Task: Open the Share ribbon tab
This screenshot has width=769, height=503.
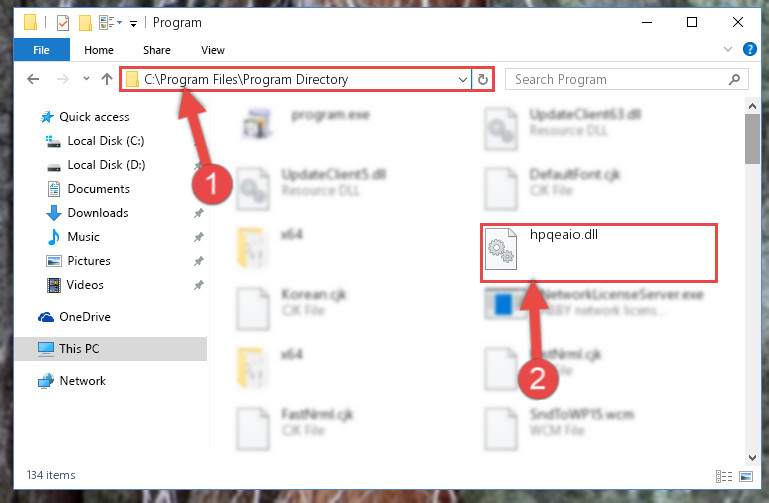Action: pyautogui.click(x=157, y=50)
